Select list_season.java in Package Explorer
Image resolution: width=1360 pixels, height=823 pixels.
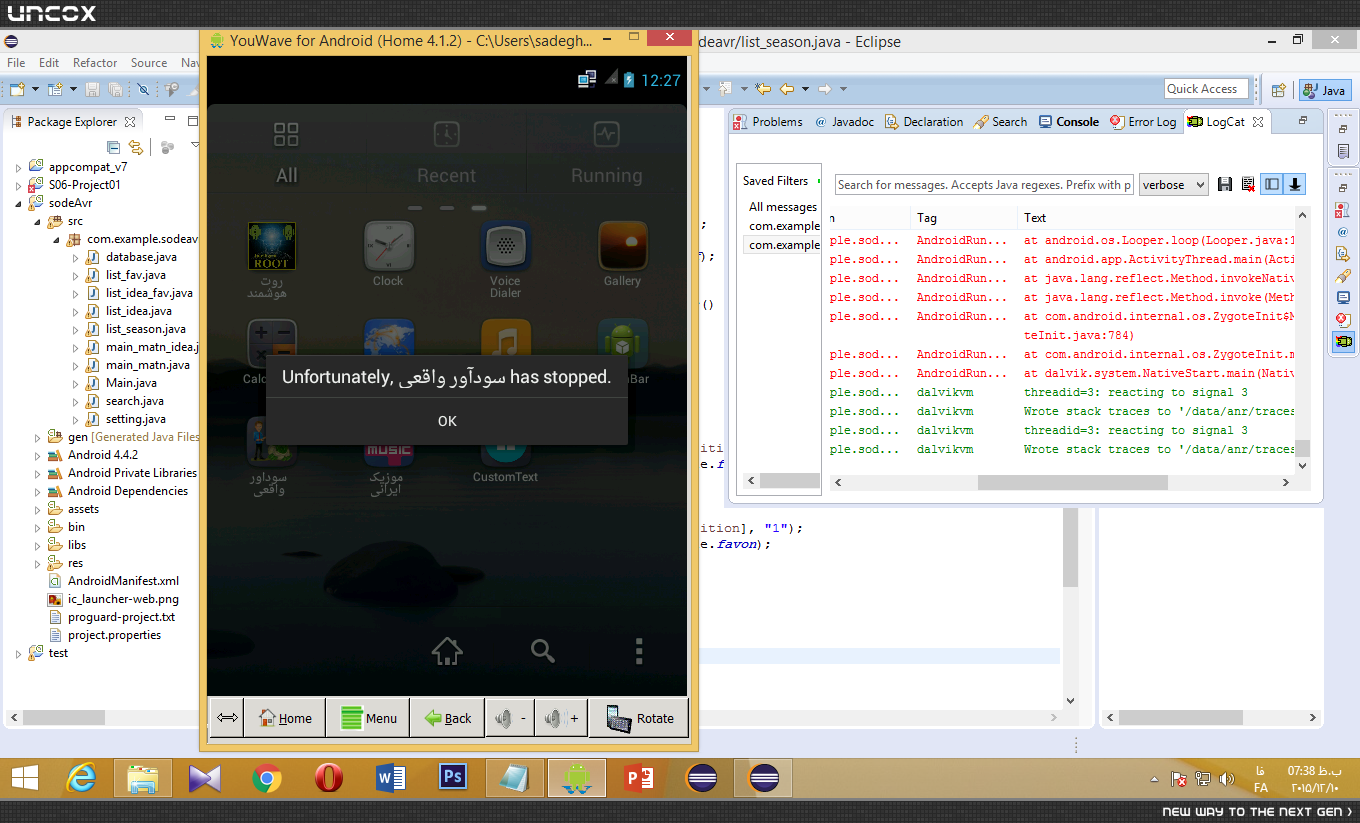(x=145, y=329)
